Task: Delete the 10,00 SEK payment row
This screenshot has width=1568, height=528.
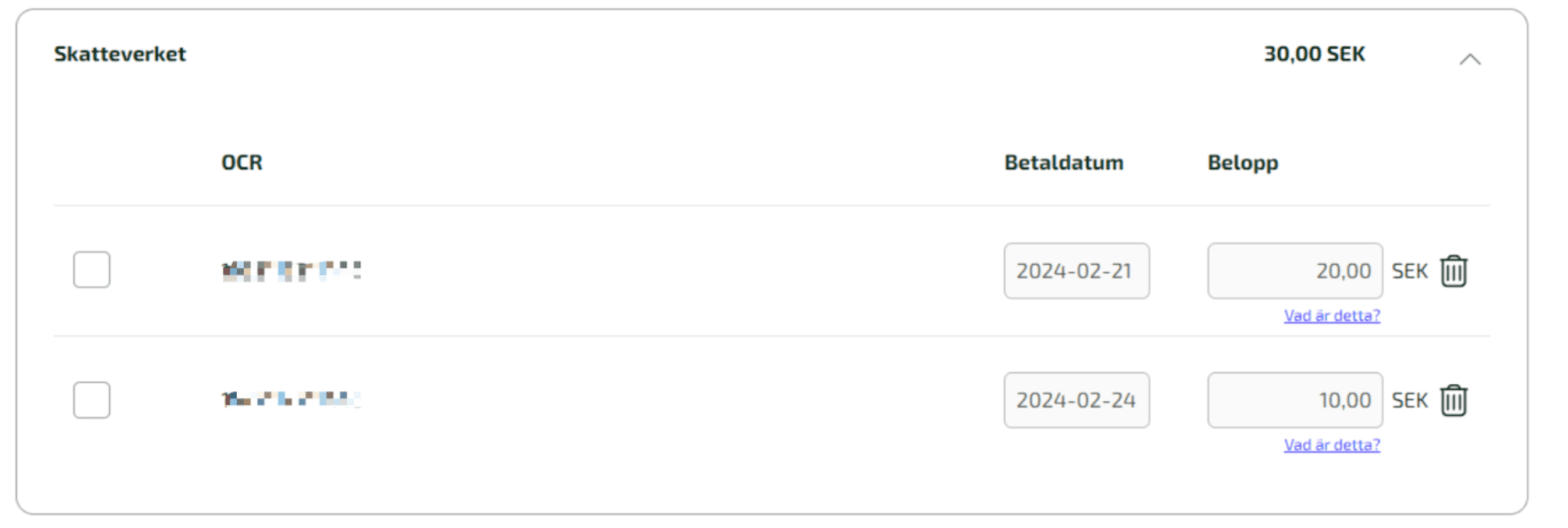Action: (1453, 400)
